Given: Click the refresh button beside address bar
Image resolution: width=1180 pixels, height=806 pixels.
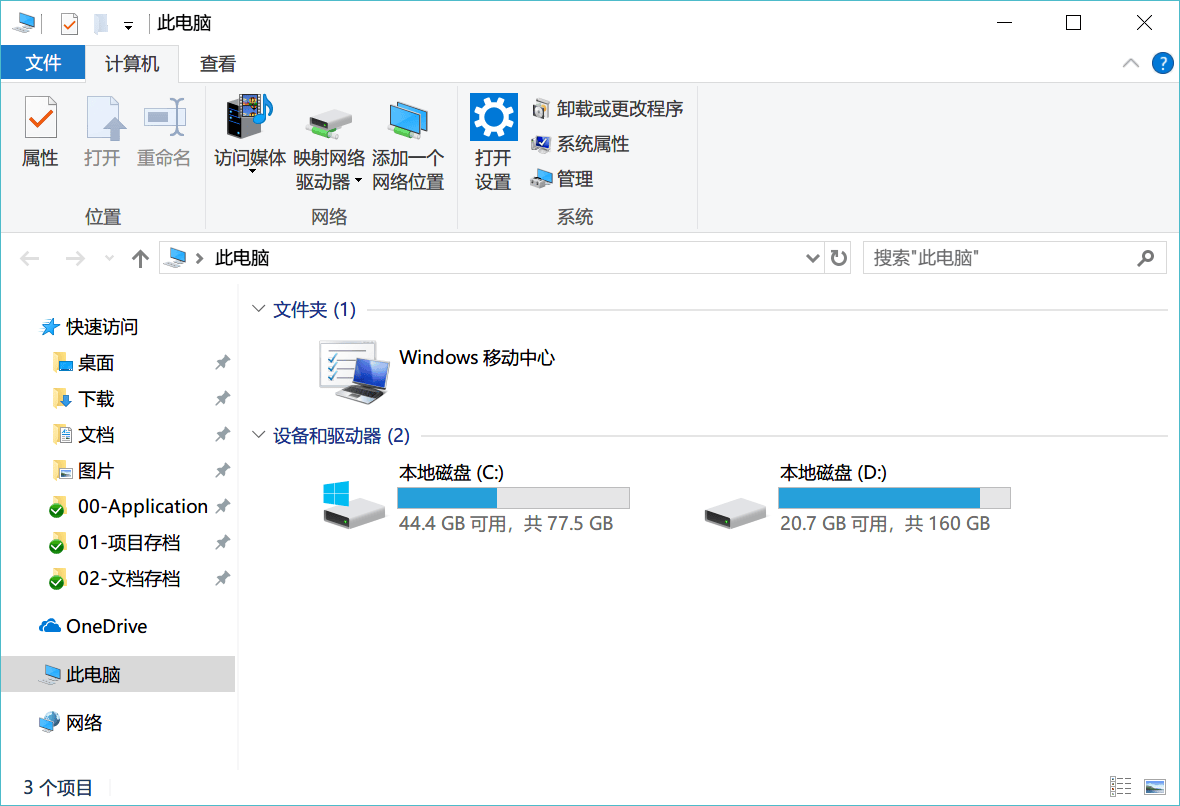Looking at the screenshot, I should tap(839, 258).
